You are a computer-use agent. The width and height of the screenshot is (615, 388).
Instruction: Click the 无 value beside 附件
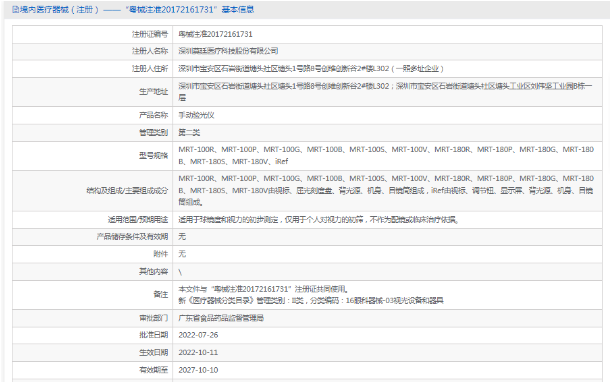tap(182, 254)
